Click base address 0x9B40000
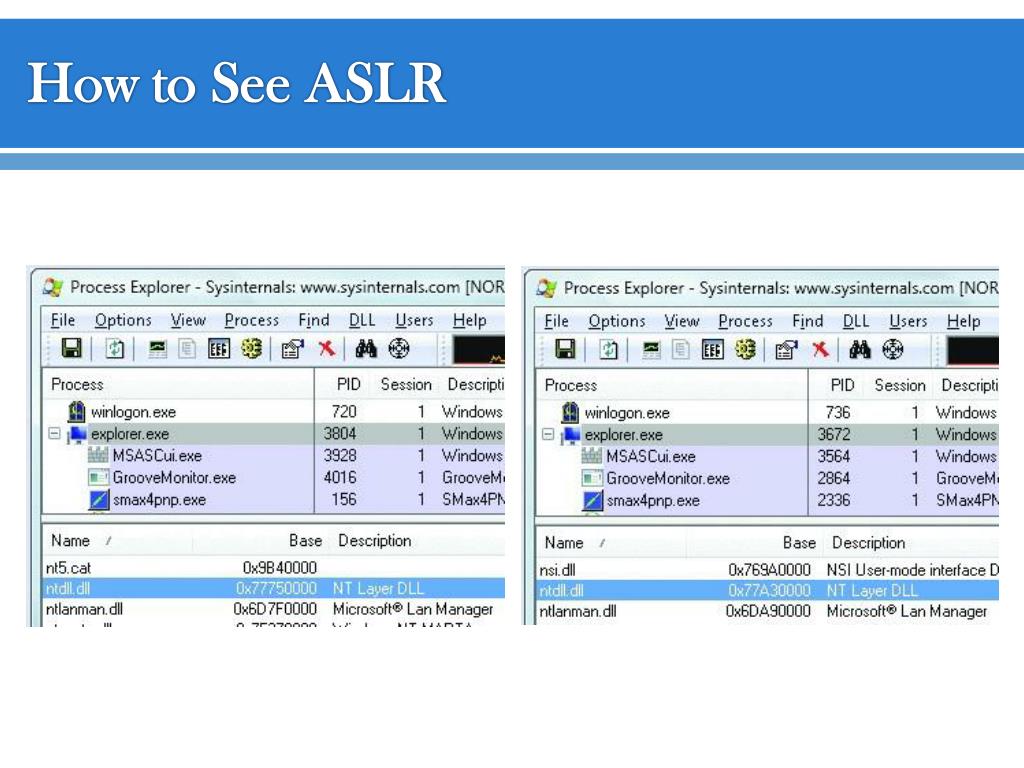Screen dimensions: 1024x768 pos(280,568)
